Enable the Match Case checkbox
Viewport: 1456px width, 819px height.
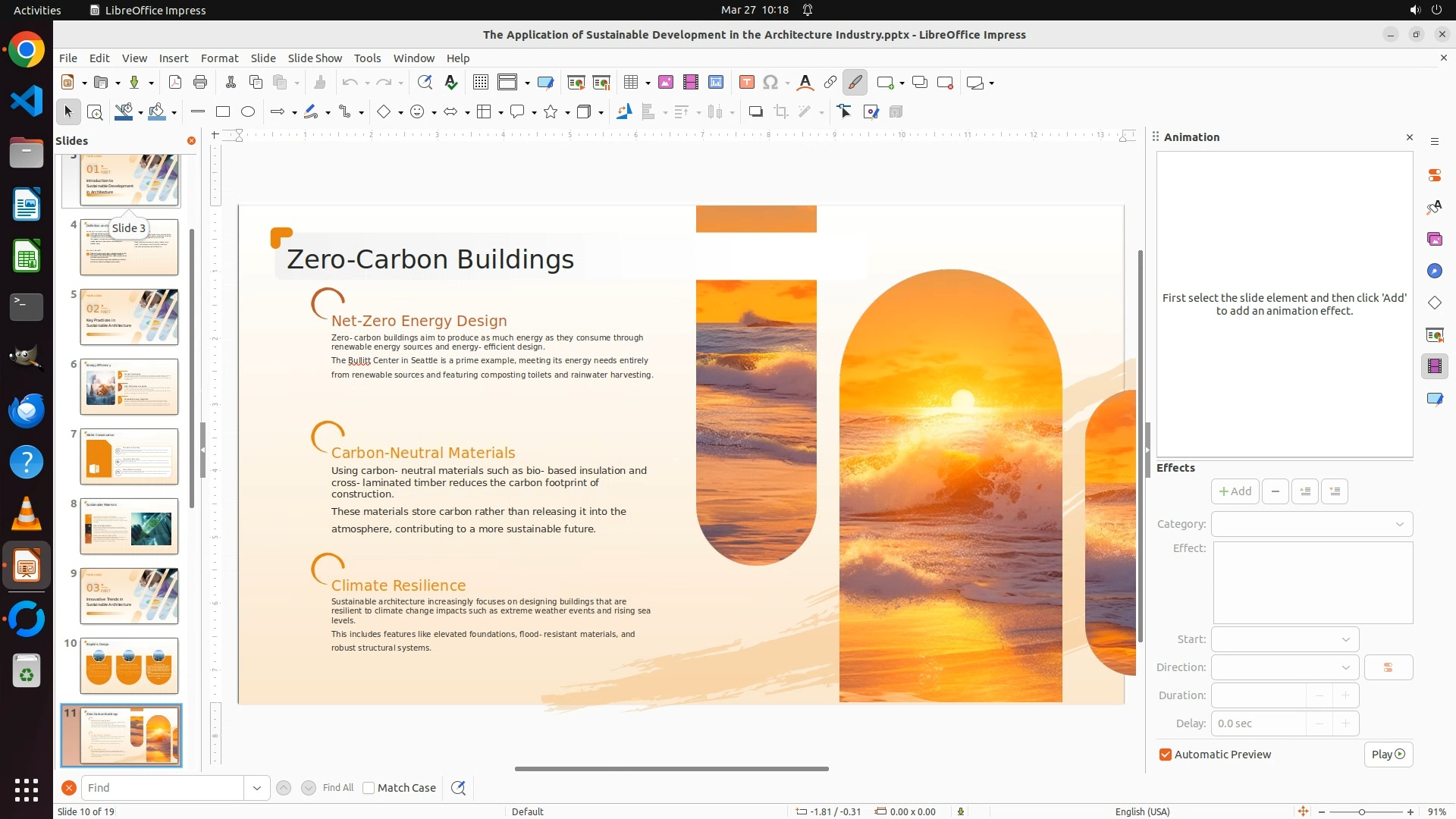pyautogui.click(x=369, y=788)
